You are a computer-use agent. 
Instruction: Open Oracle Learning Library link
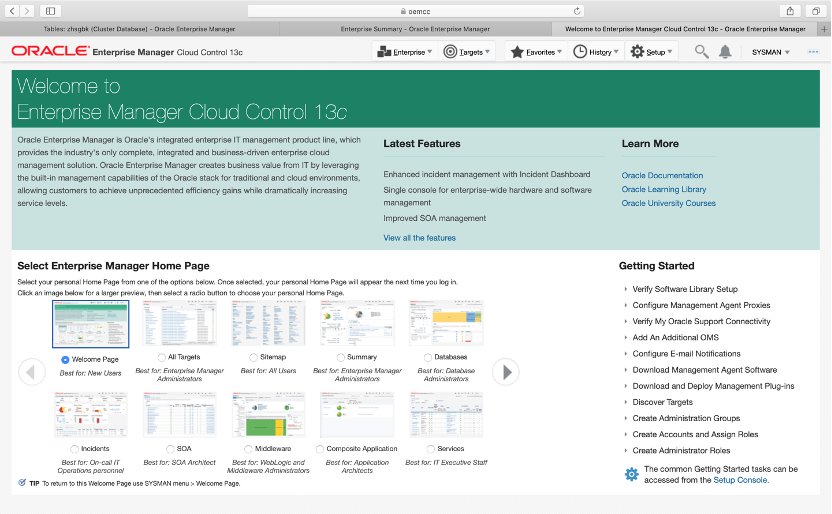[x=664, y=189]
